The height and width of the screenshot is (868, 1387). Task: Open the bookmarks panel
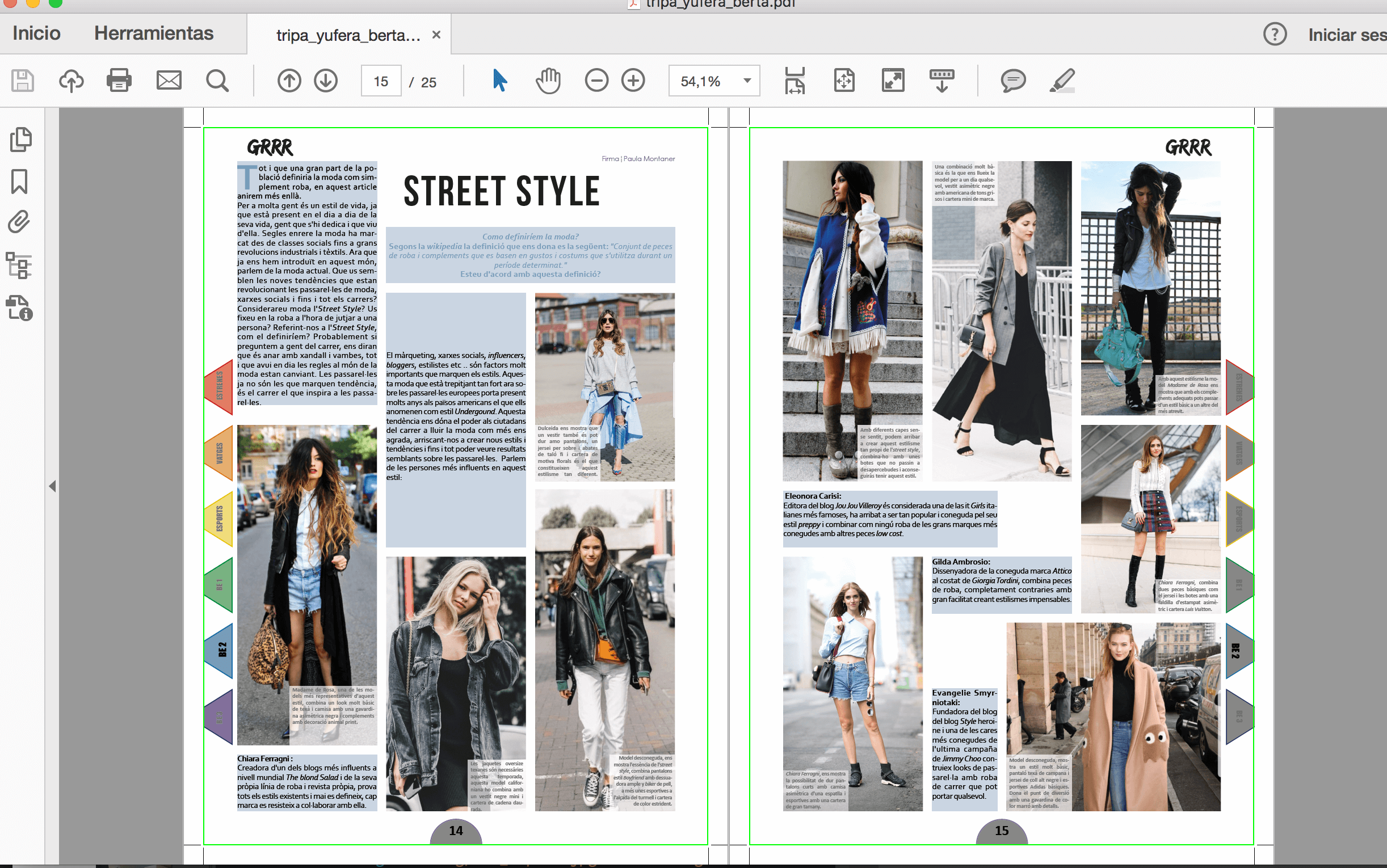(x=19, y=181)
